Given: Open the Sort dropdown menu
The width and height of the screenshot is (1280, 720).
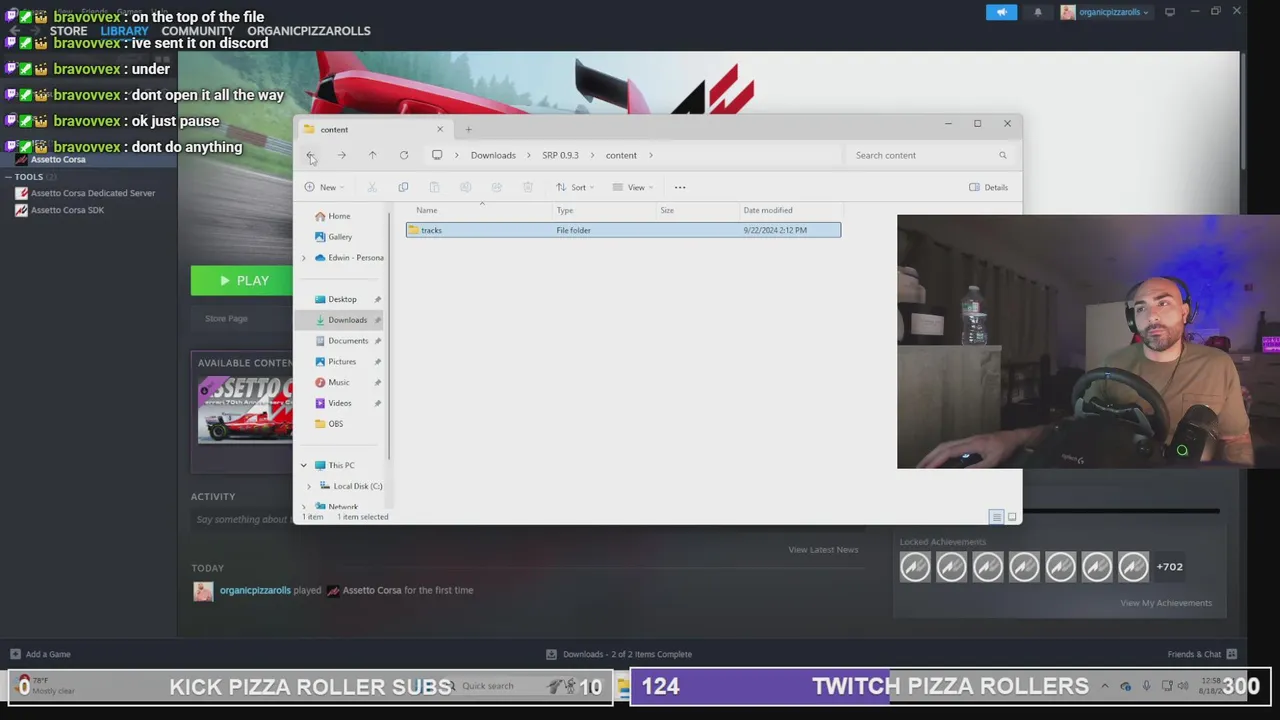Looking at the screenshot, I should pyautogui.click(x=575, y=187).
